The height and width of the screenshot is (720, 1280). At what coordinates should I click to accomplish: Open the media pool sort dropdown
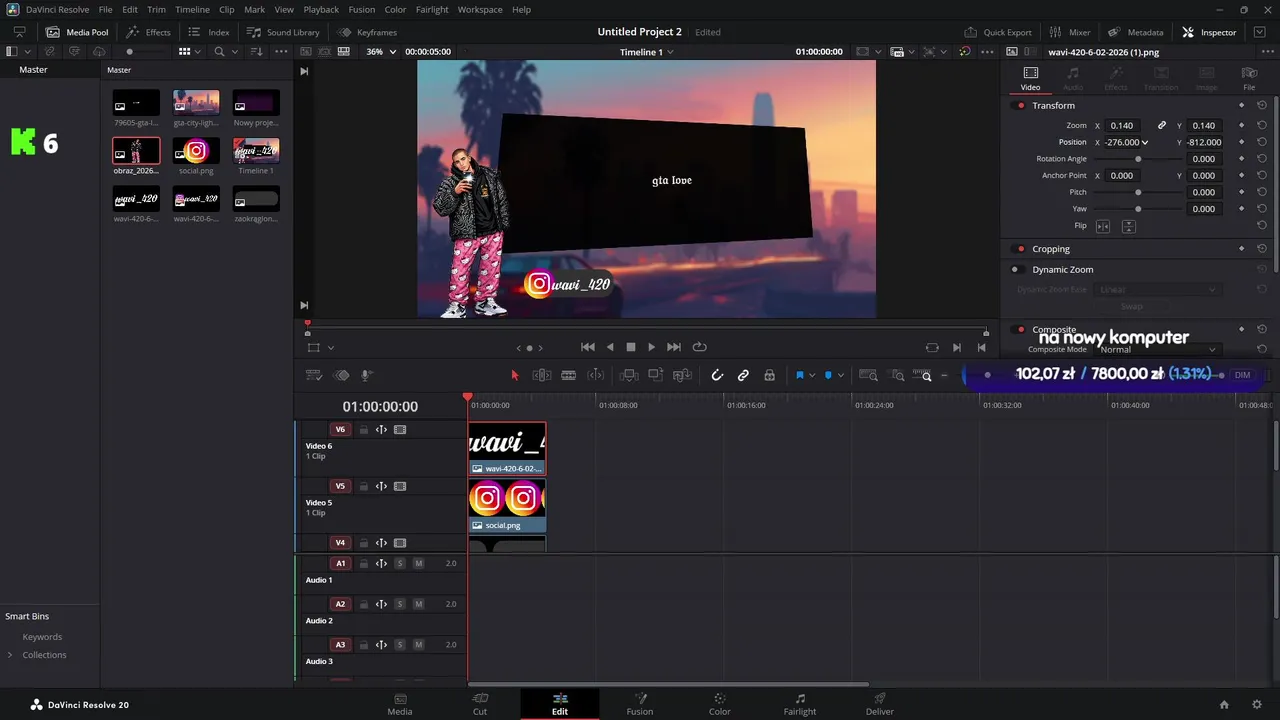click(258, 51)
